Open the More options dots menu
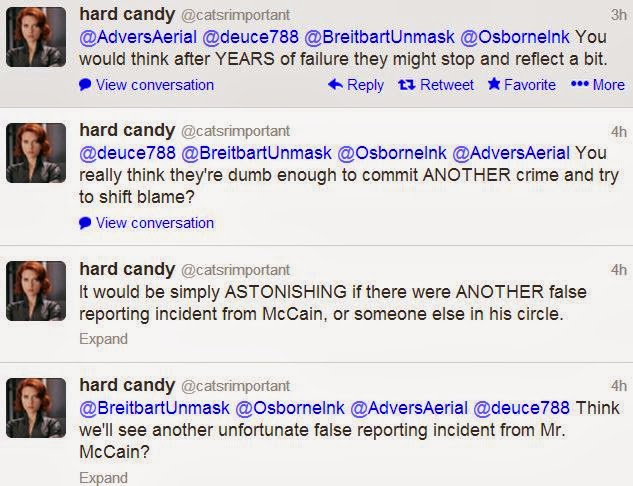 pos(578,85)
